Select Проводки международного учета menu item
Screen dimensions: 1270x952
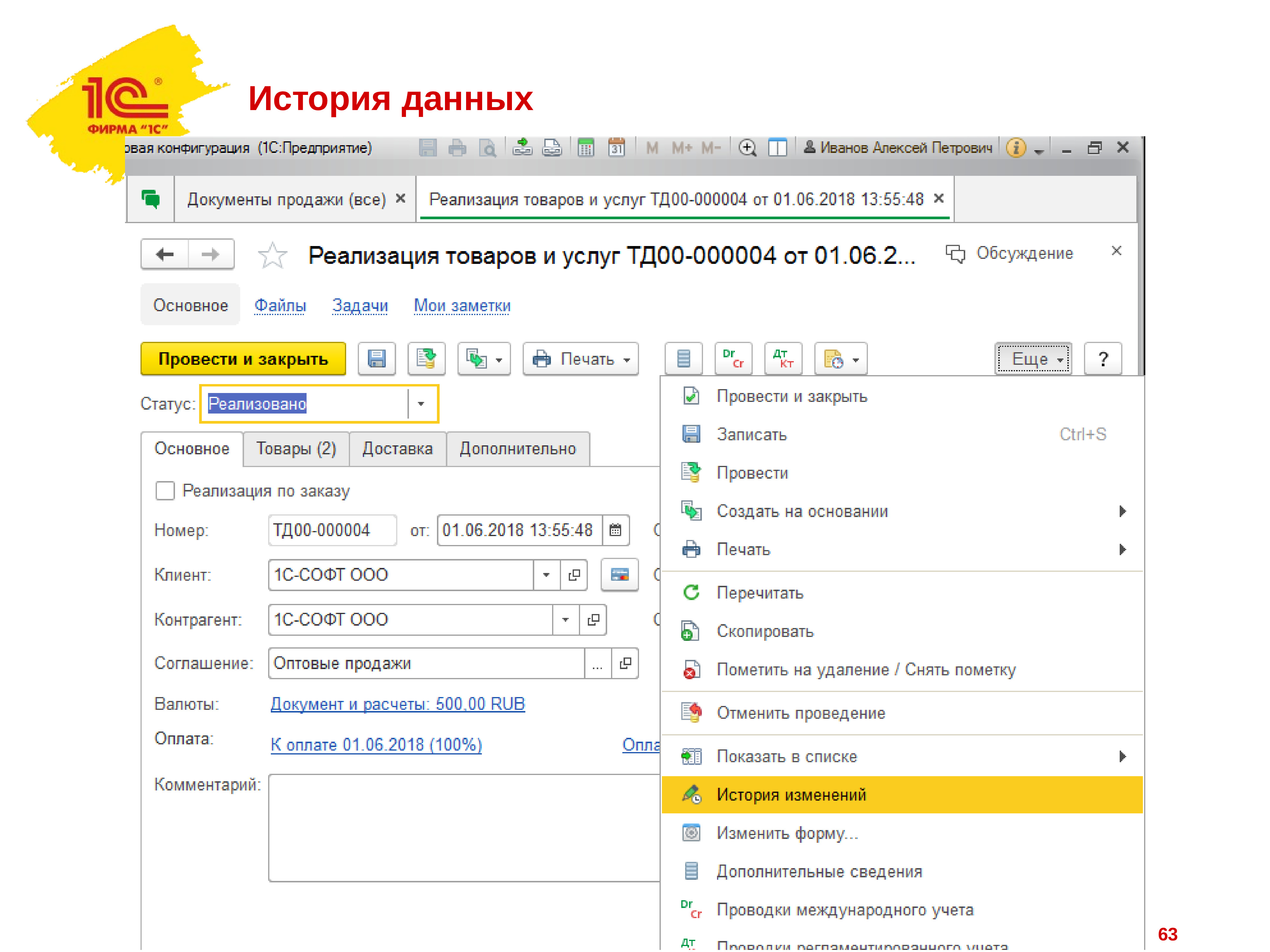tap(902, 910)
